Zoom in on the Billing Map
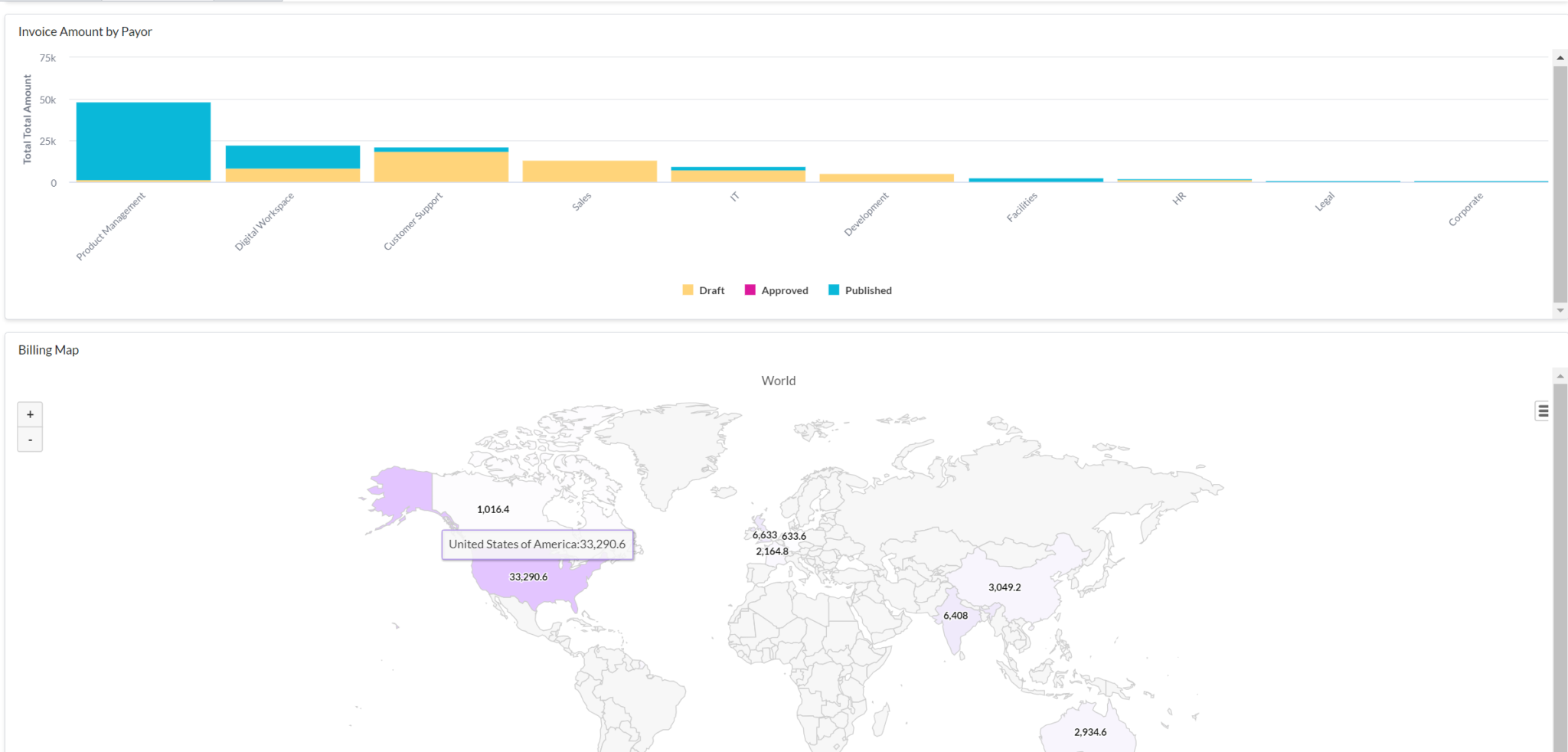Screen dimensions: 1568x752 pos(30,414)
